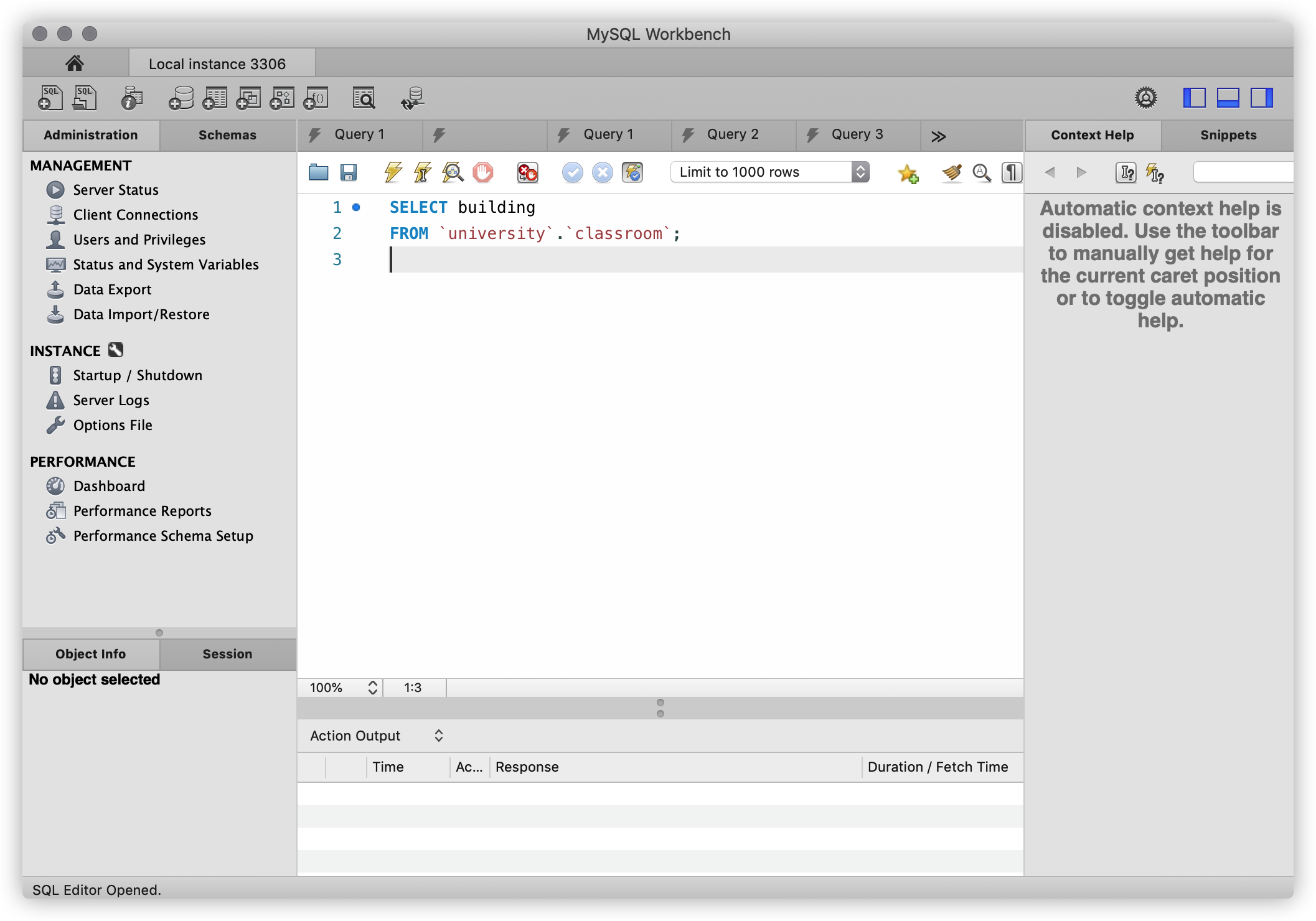Open Data Import/Restore
This screenshot has width=1316, height=921.
[x=141, y=314]
